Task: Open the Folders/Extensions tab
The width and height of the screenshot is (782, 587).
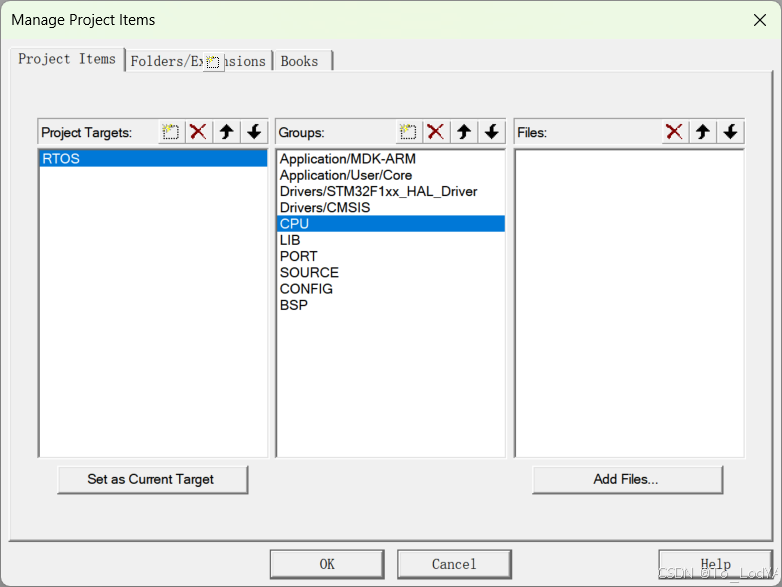Action: 198,61
